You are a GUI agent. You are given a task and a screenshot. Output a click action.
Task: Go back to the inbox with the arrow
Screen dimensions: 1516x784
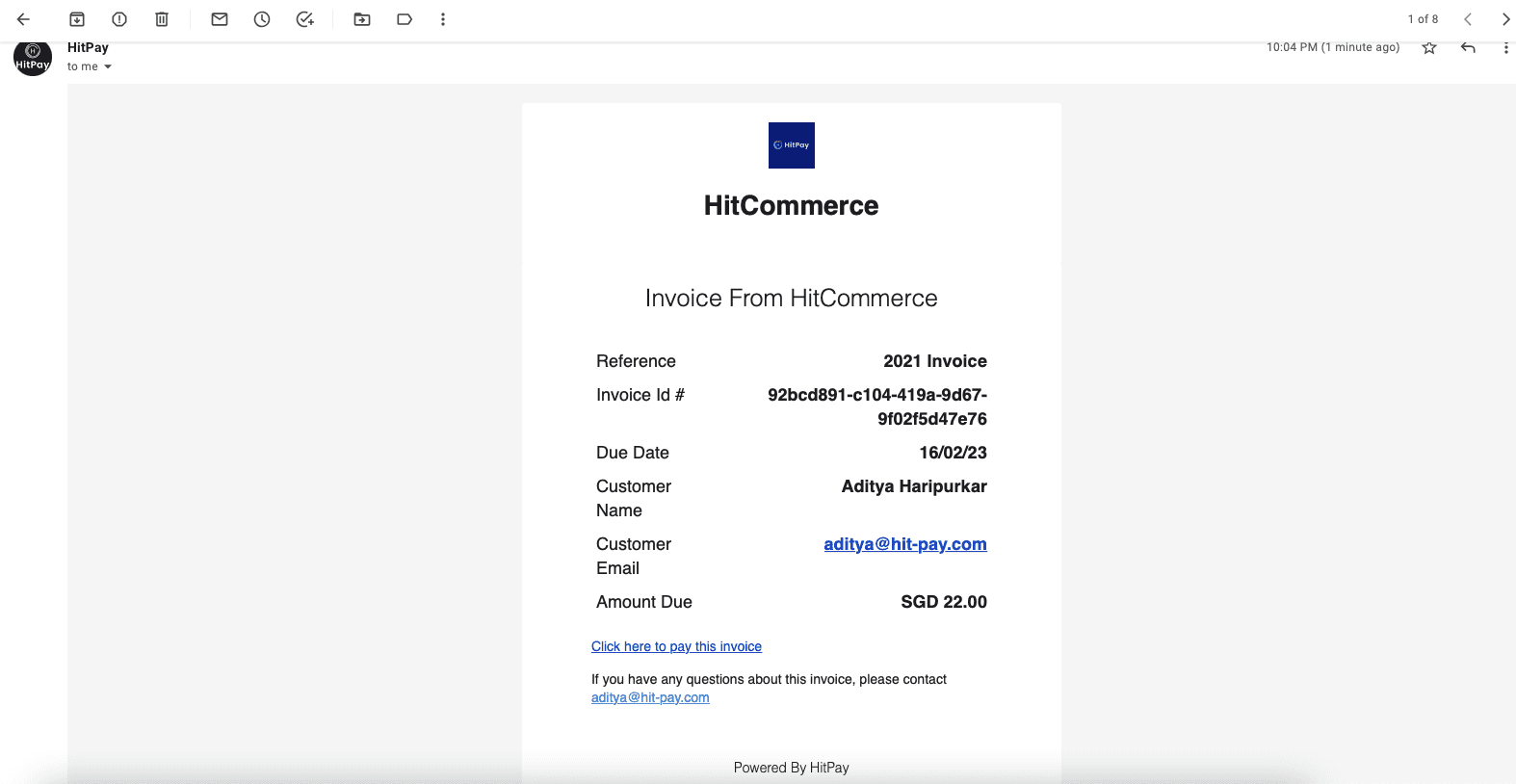(x=23, y=19)
